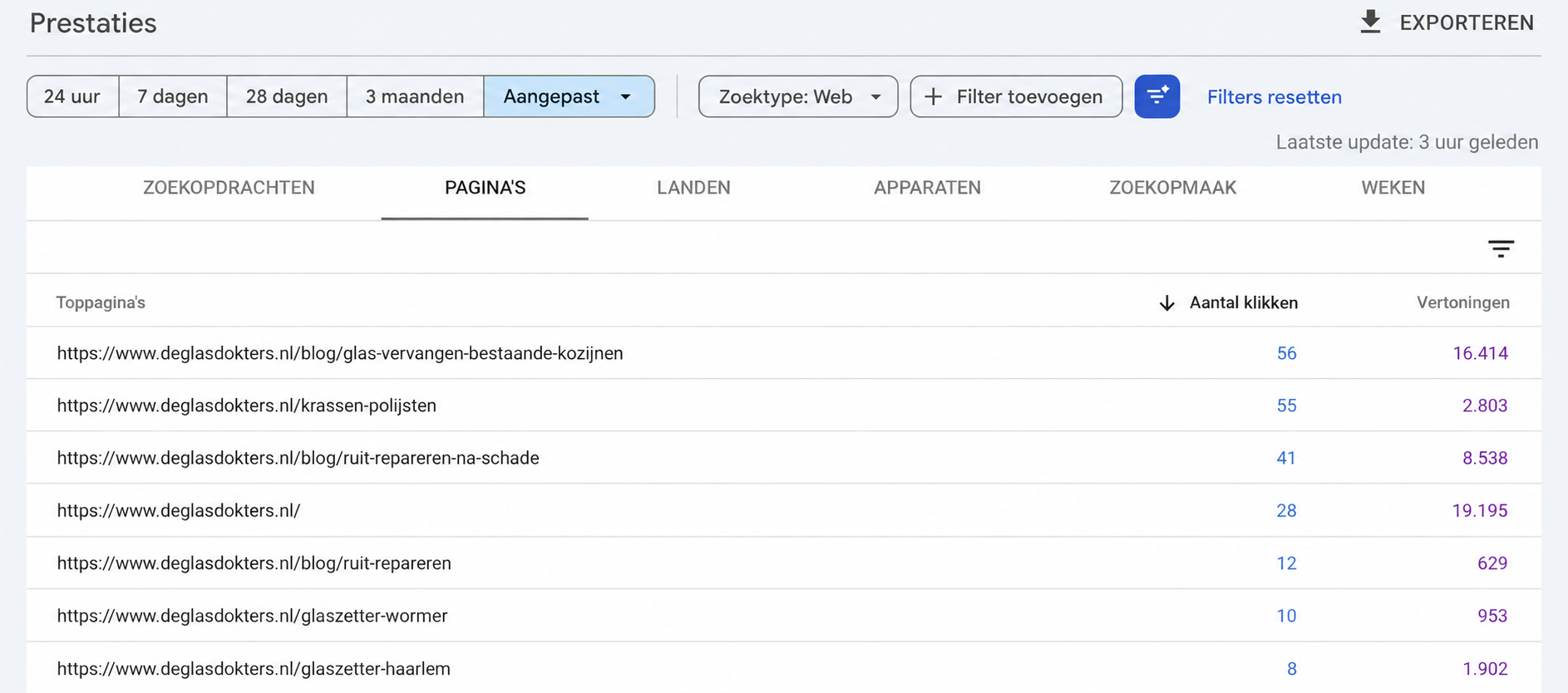
Task: Click the Filters resetten link
Action: tap(1275, 97)
